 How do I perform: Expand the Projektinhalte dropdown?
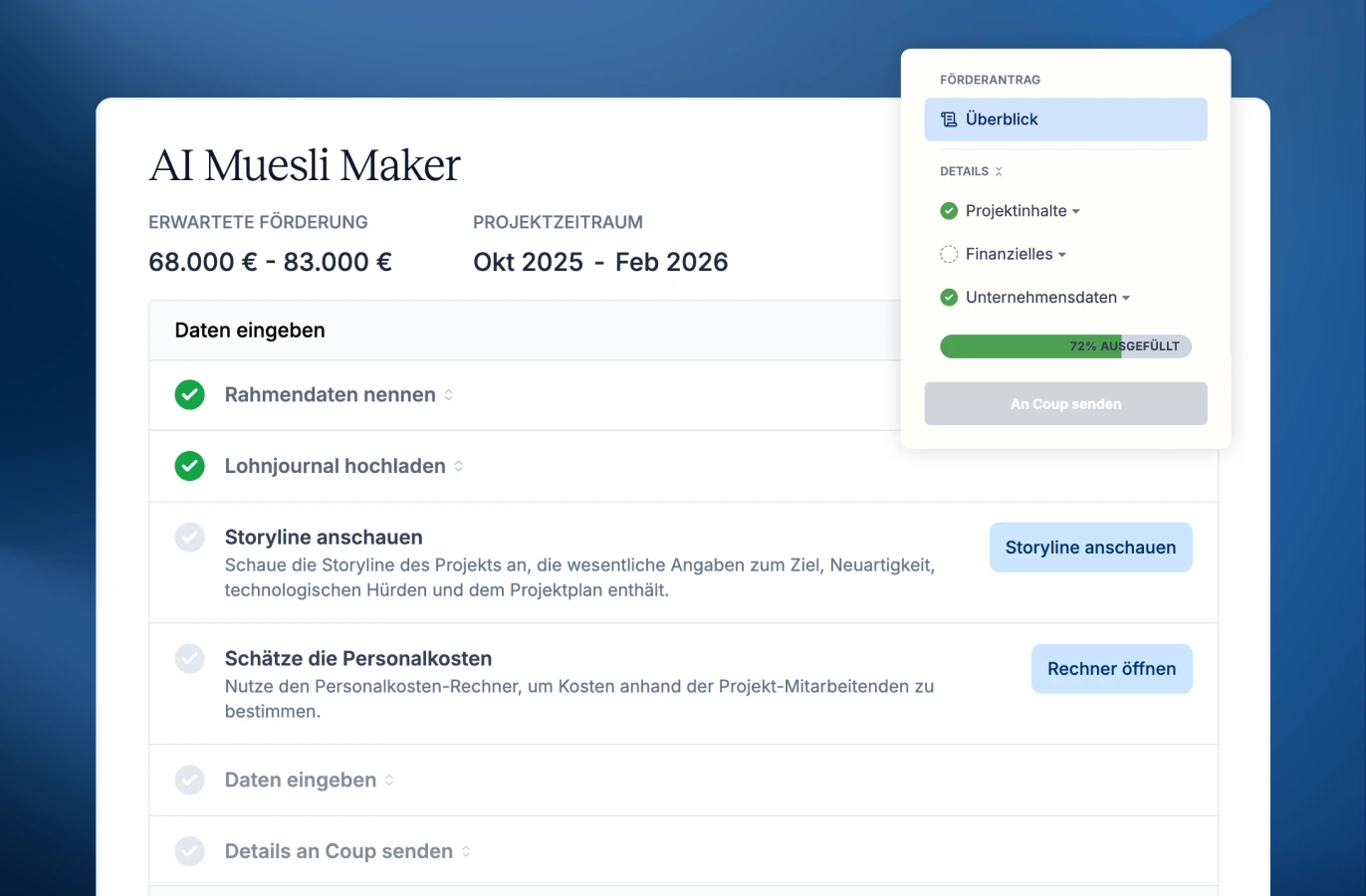pos(1076,211)
